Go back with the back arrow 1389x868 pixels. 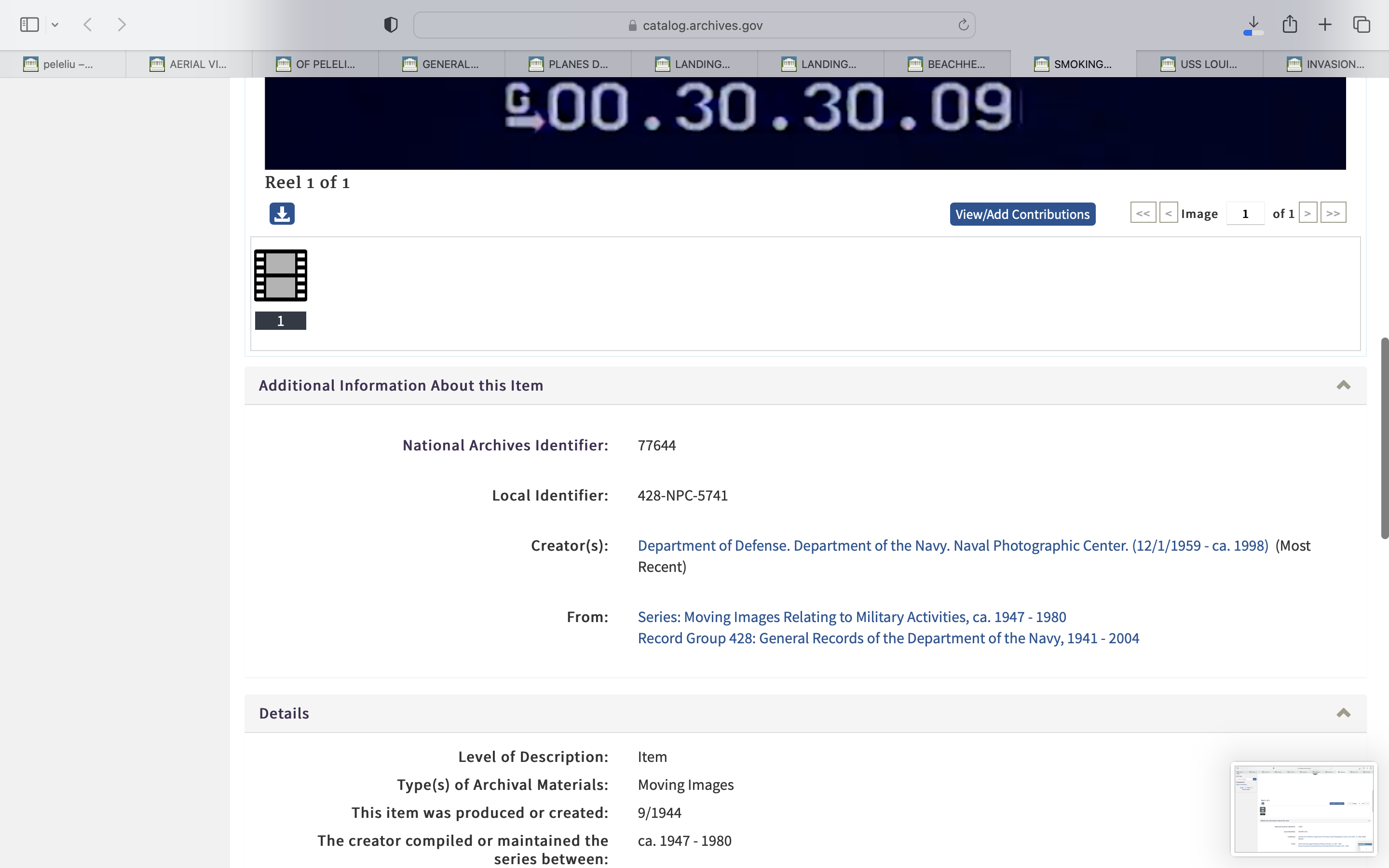tap(88, 25)
